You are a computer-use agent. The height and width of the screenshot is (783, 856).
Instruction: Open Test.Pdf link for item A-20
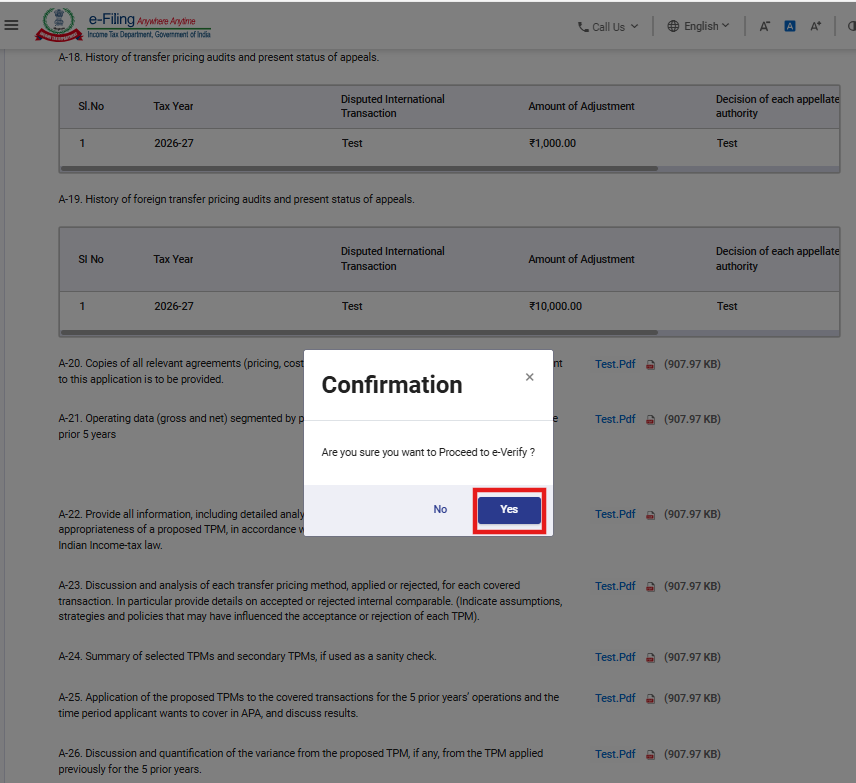coord(615,364)
